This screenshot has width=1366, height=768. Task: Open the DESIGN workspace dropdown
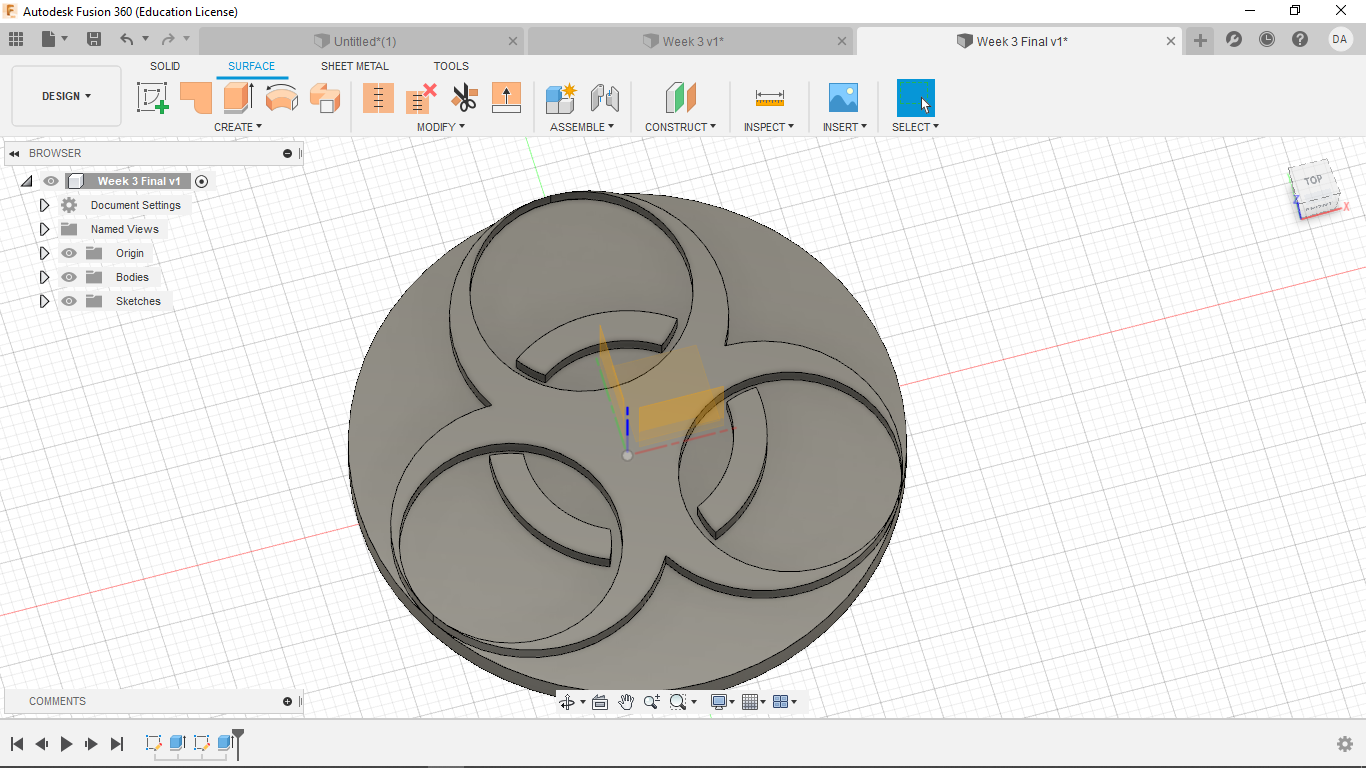pos(66,96)
